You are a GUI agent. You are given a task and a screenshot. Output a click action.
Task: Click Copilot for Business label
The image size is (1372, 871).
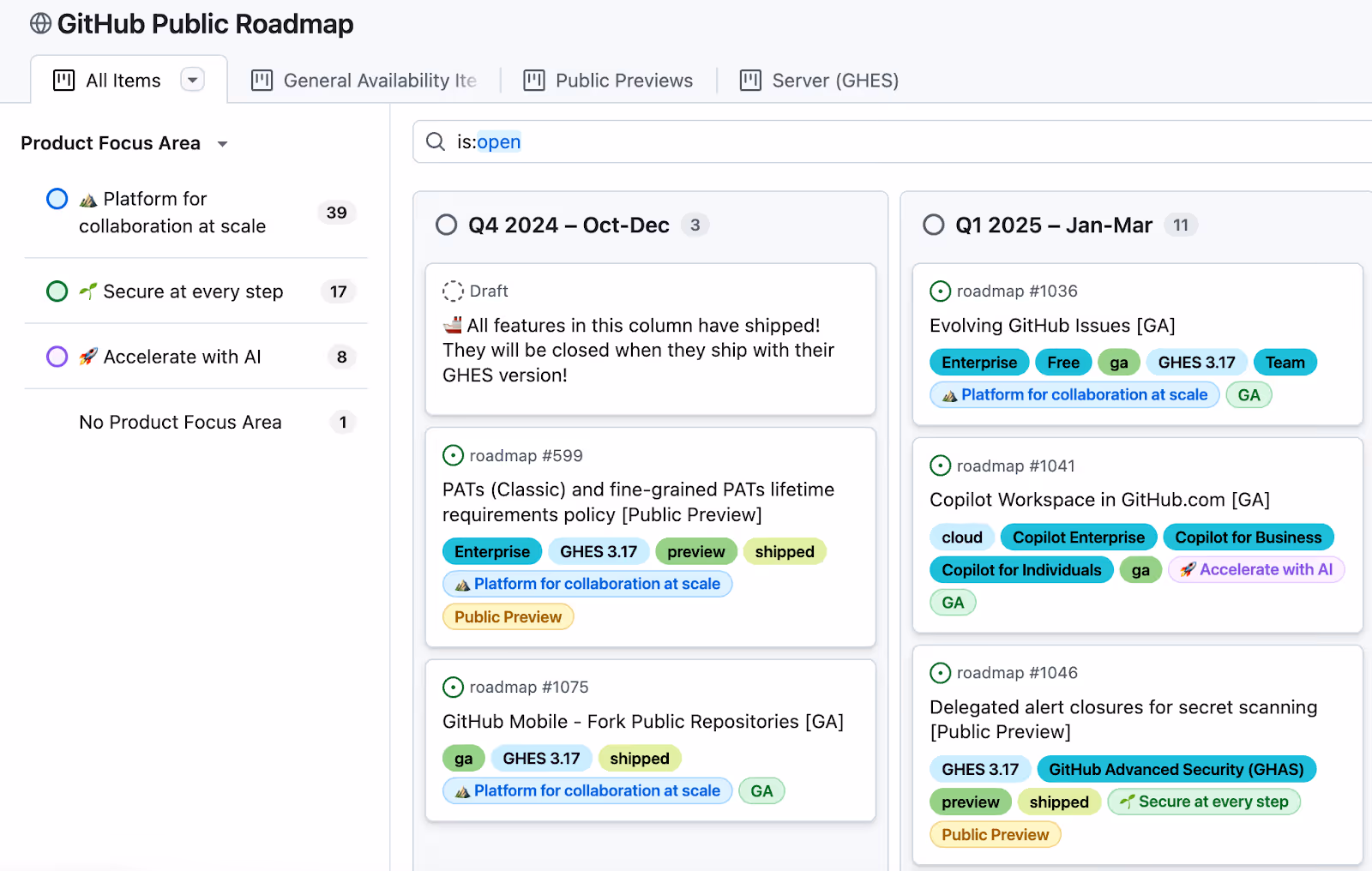(x=1249, y=537)
